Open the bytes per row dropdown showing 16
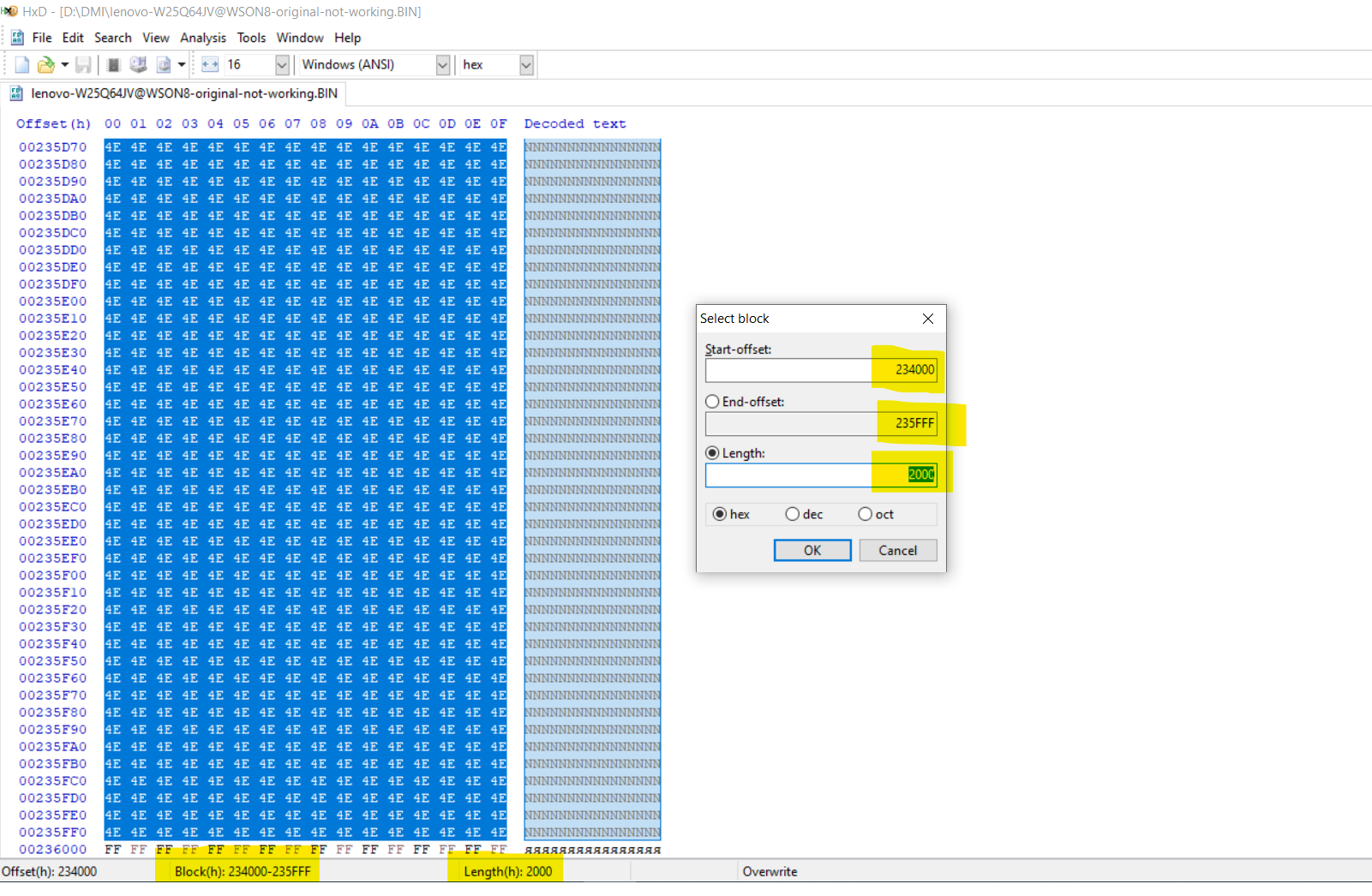The height and width of the screenshot is (896, 1372). pos(282,65)
